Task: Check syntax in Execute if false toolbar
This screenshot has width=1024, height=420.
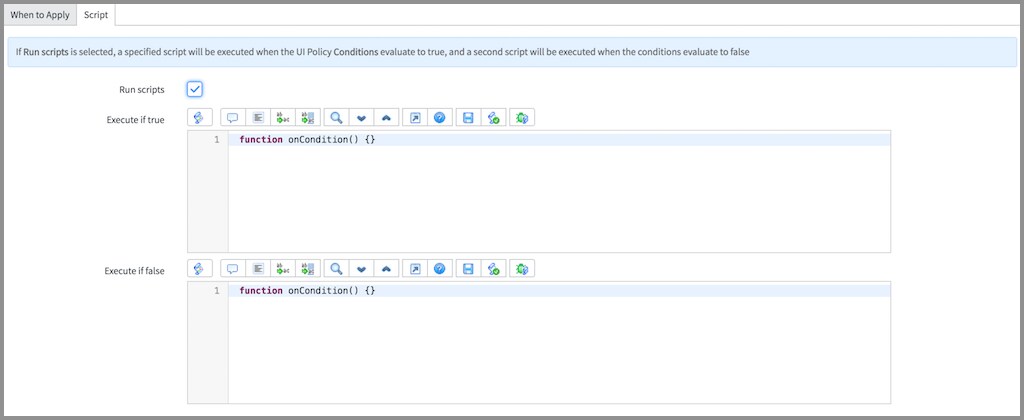Action: coord(494,268)
